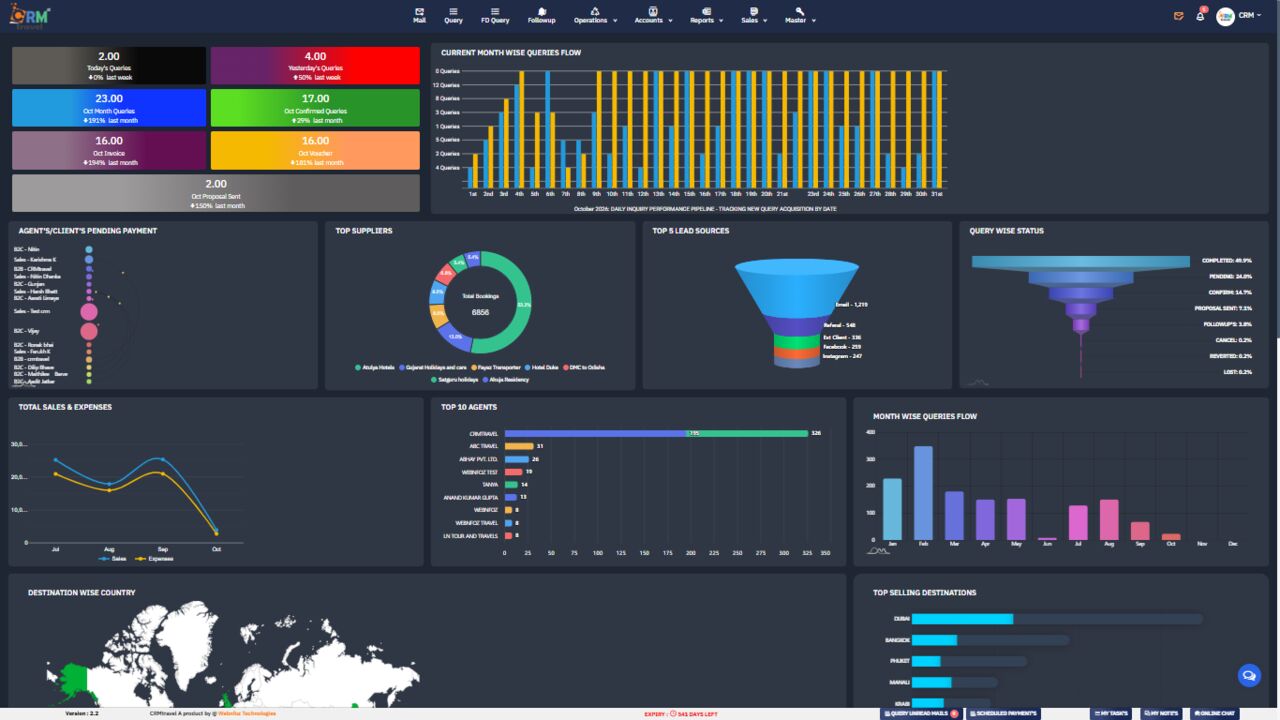1280x720 pixels.
Task: Open the CRM user profile dropdown
Action: tap(1240, 16)
